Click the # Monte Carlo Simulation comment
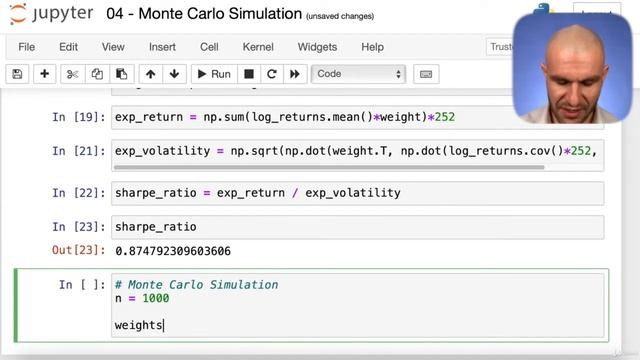 [x=196, y=285]
